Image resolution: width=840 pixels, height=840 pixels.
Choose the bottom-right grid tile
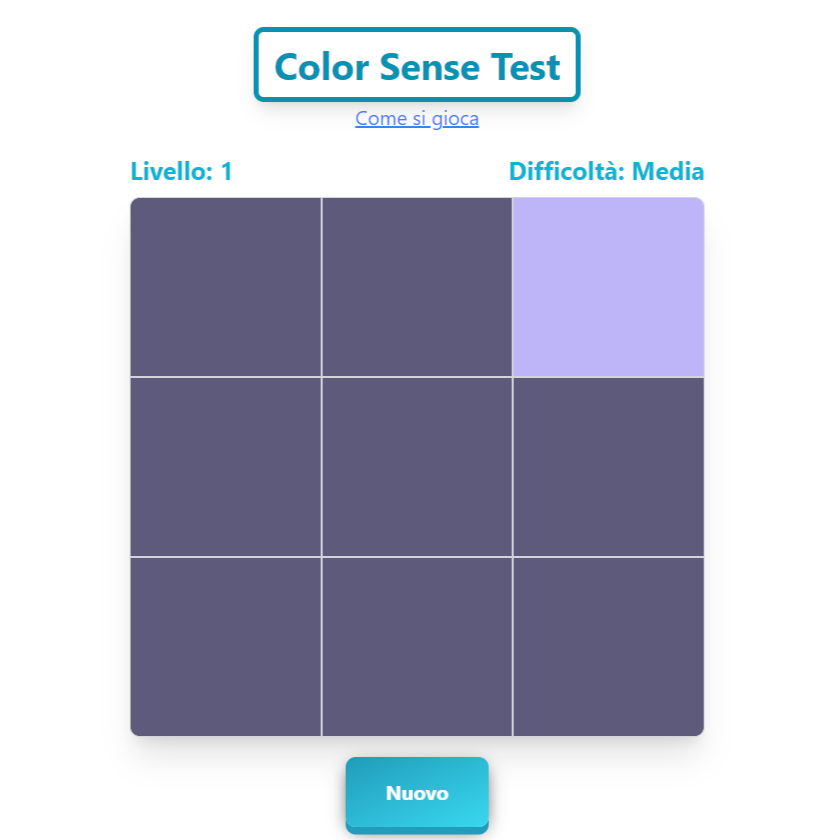pos(608,646)
